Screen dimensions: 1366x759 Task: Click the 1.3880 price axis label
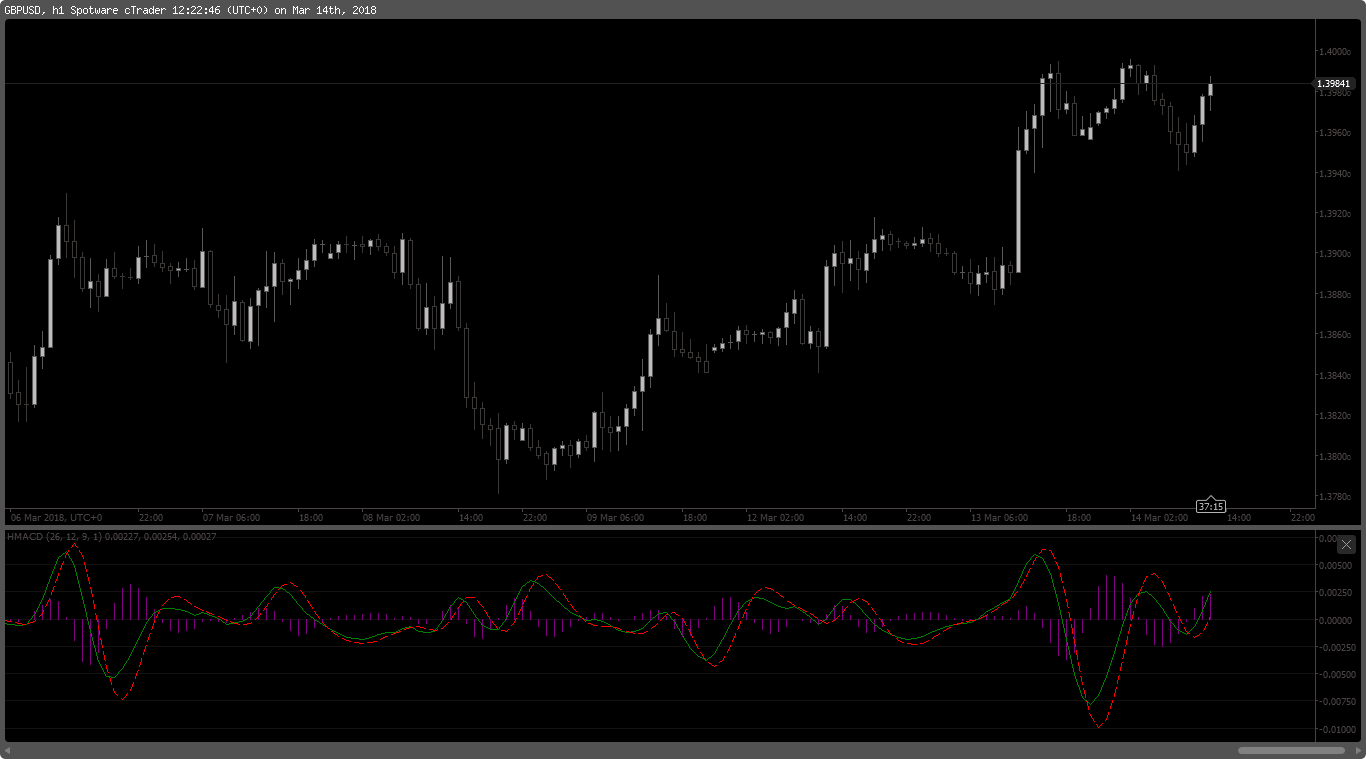[1334, 295]
